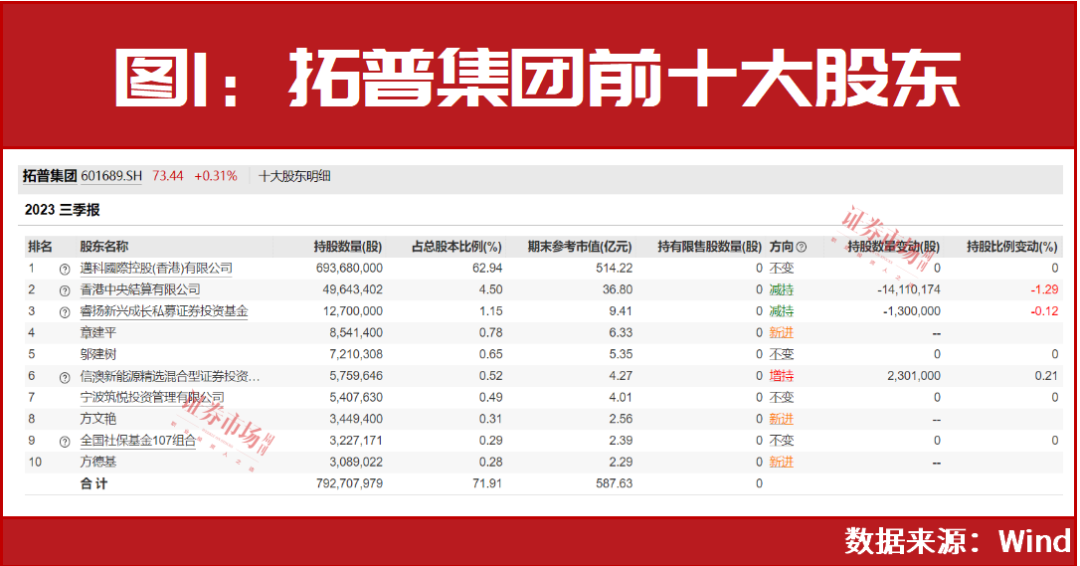Click the 期末参考市值(亿元) column header
Viewport: 1080px width, 566px height.
coord(580,247)
